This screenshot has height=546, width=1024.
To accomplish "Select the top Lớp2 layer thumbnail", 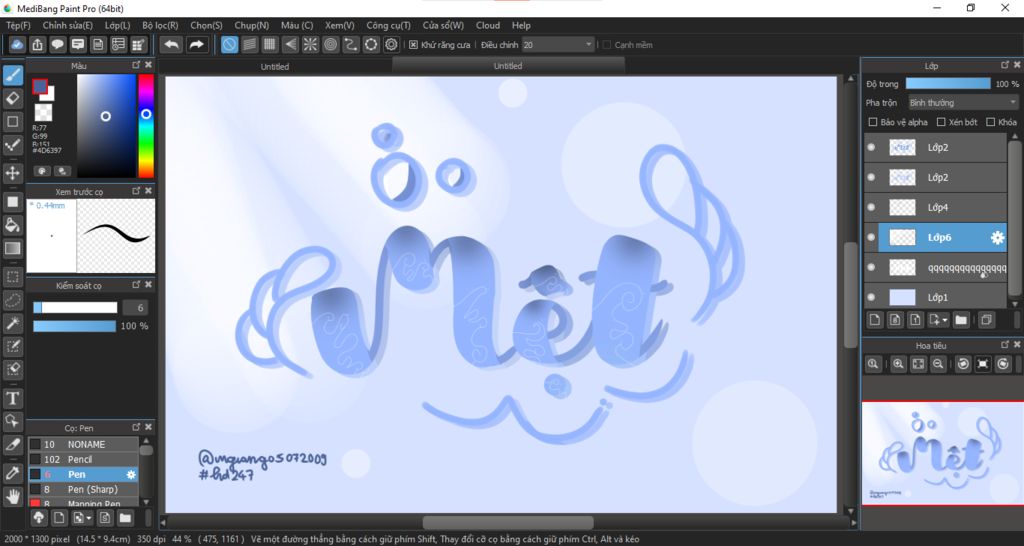I will click(902, 148).
